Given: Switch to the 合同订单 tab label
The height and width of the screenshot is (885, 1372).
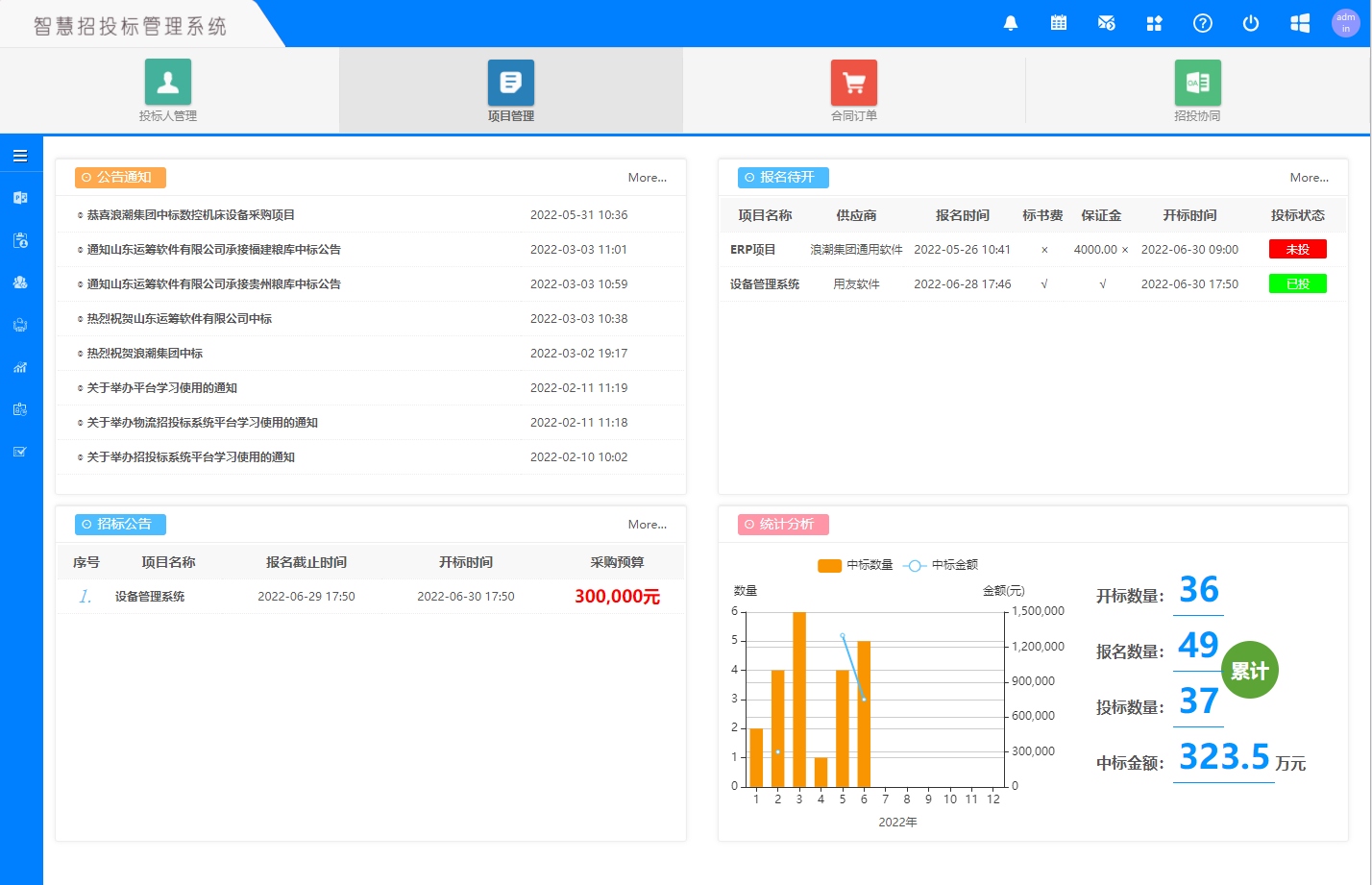Looking at the screenshot, I should coord(854,116).
